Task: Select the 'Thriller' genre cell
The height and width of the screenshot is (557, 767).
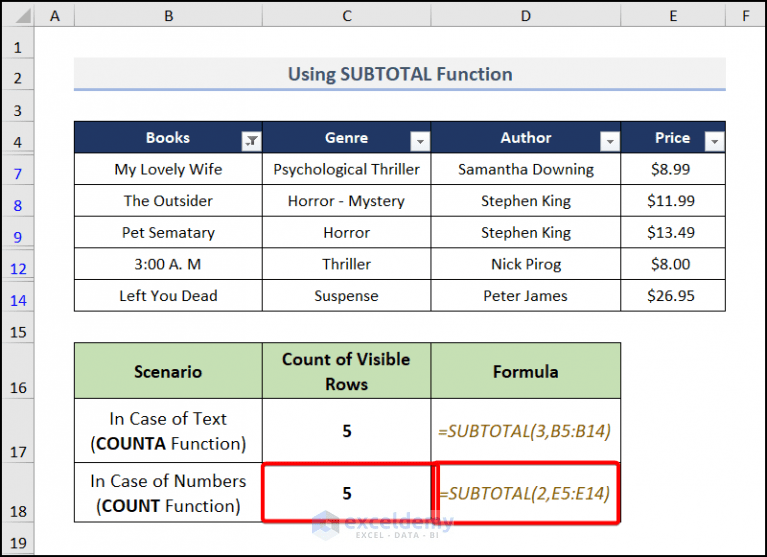Action: tap(346, 264)
